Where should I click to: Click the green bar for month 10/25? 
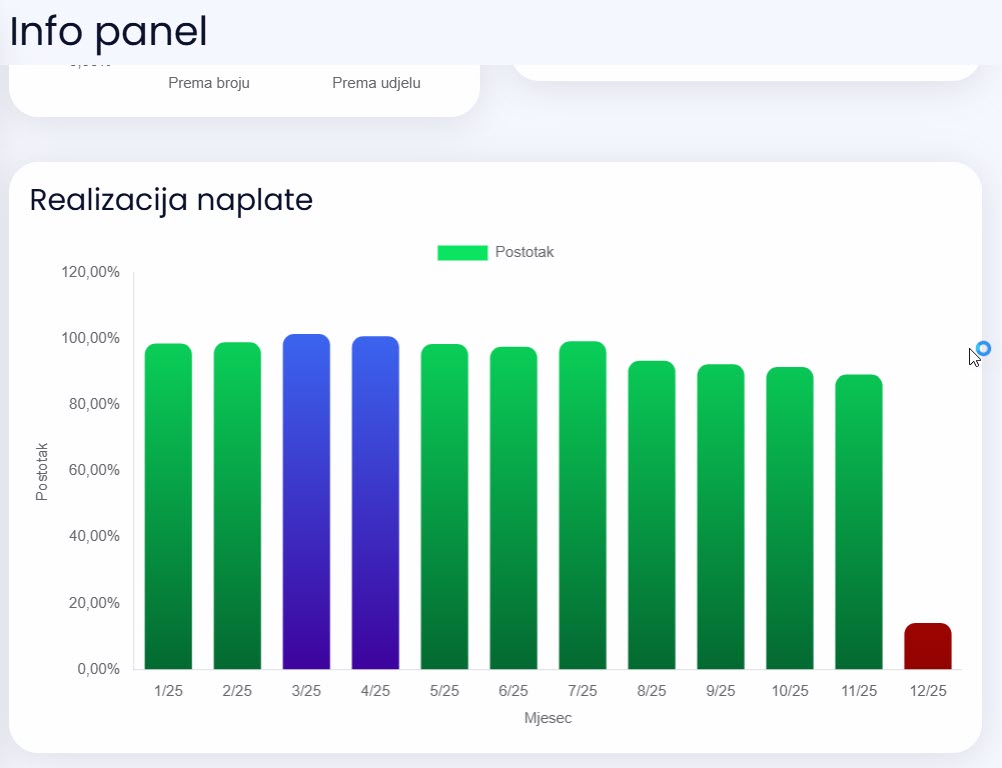pos(789,518)
